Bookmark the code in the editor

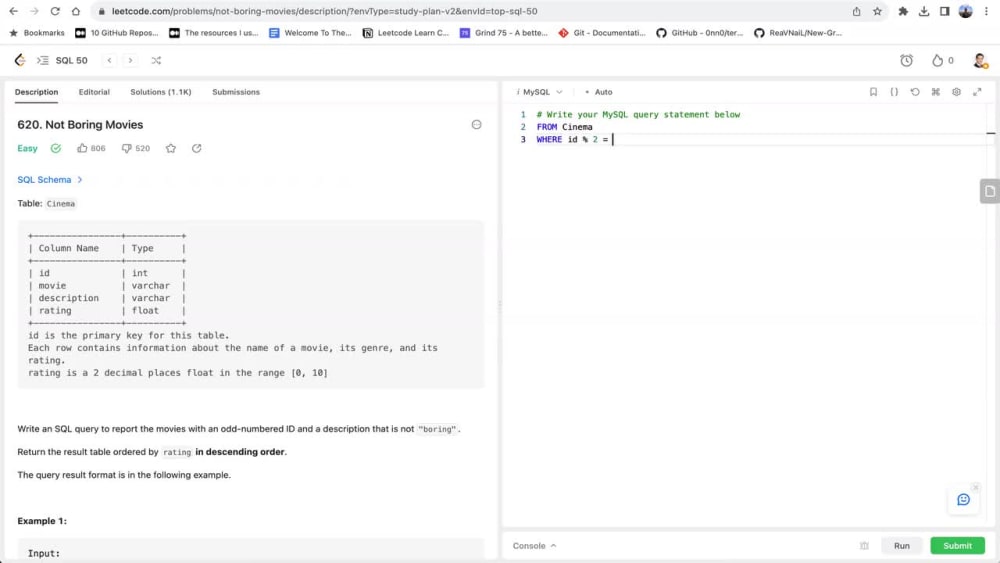click(x=873, y=92)
